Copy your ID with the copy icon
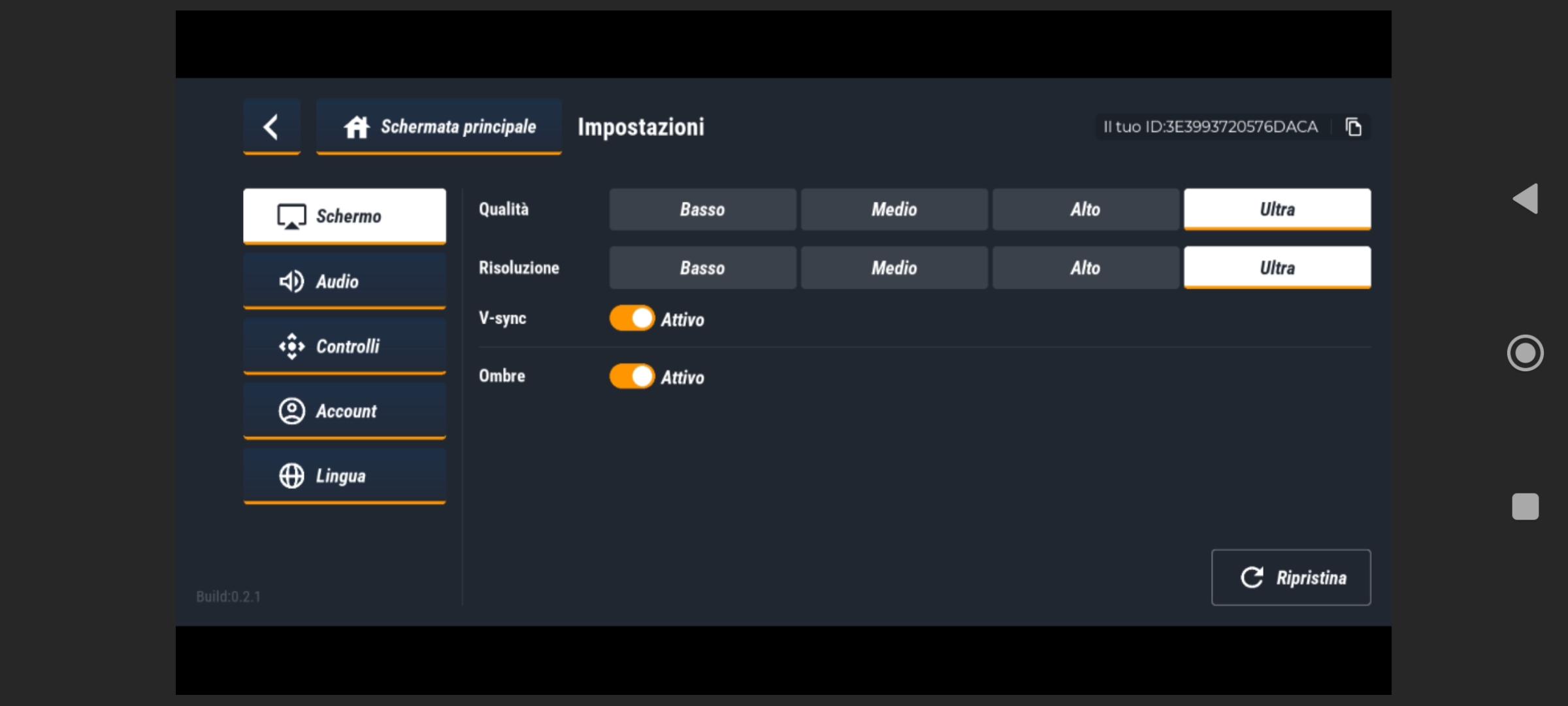The image size is (1568, 706). 1353,127
